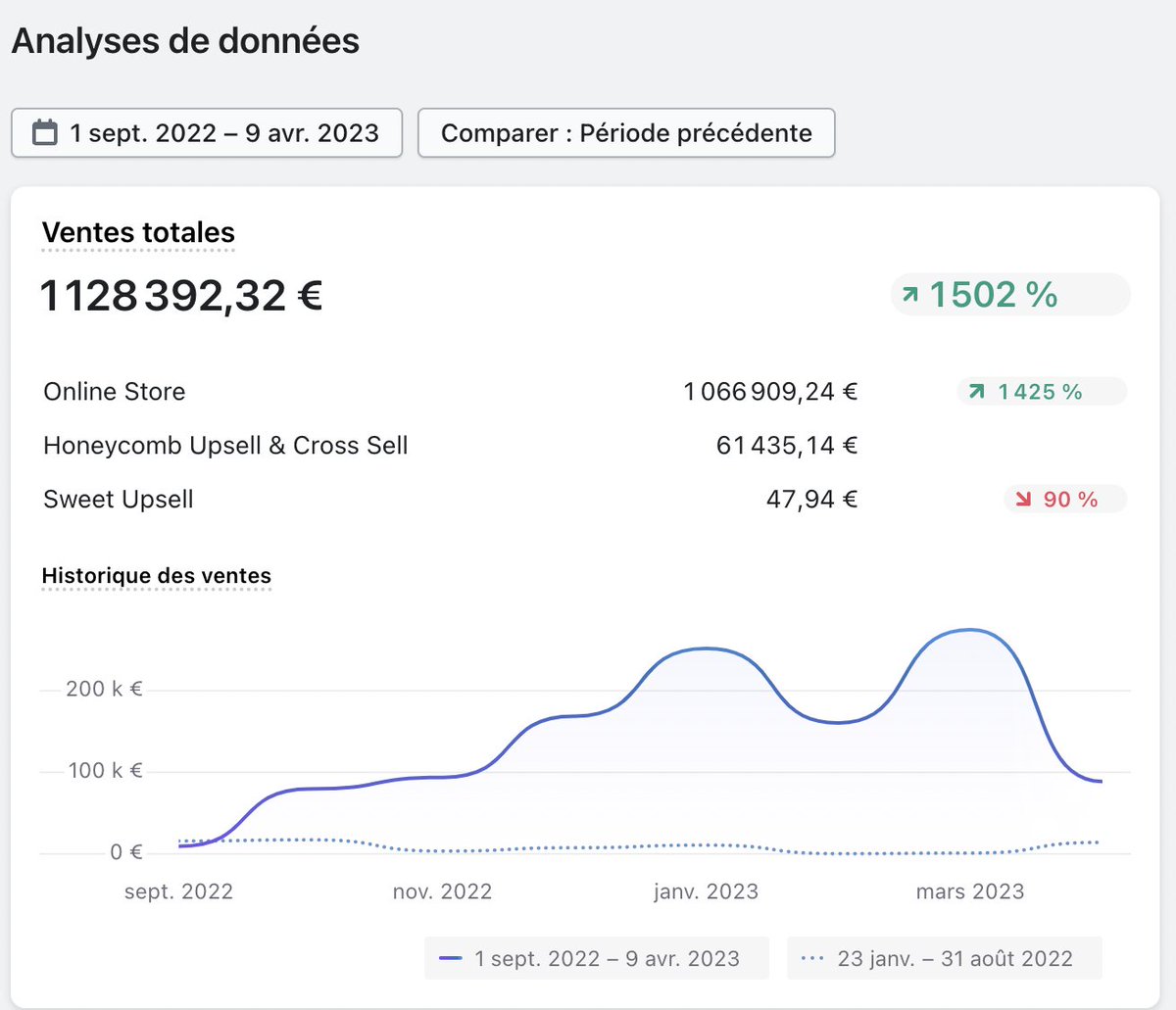Click the red down arrow beside 90 %
The width and height of the screenshot is (1176, 1010).
pos(1023,500)
